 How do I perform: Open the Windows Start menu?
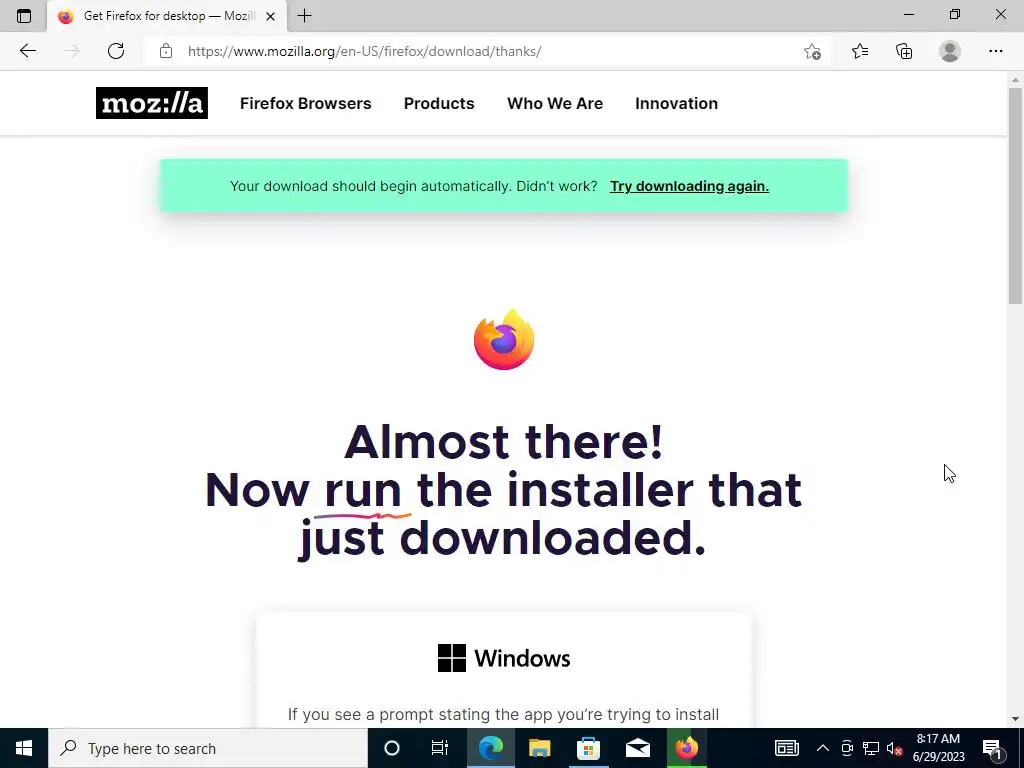(x=24, y=748)
